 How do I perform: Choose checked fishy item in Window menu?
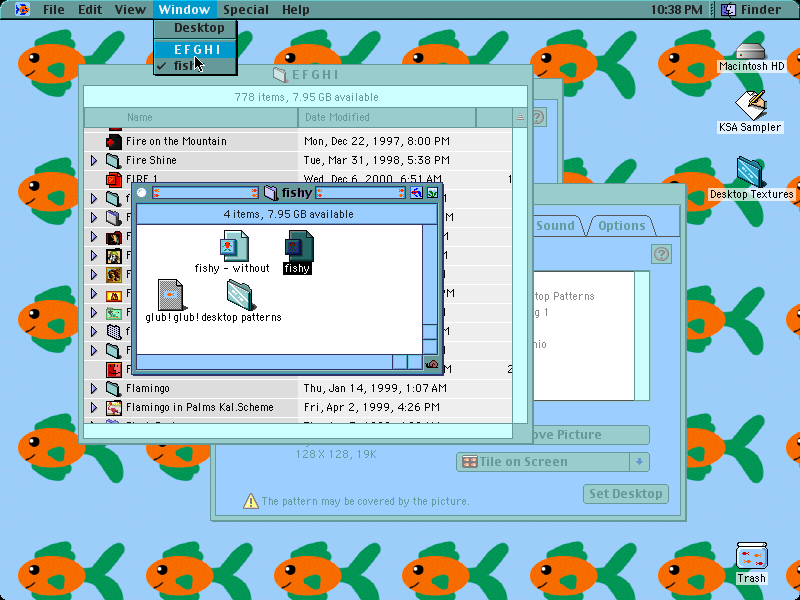tap(195, 65)
